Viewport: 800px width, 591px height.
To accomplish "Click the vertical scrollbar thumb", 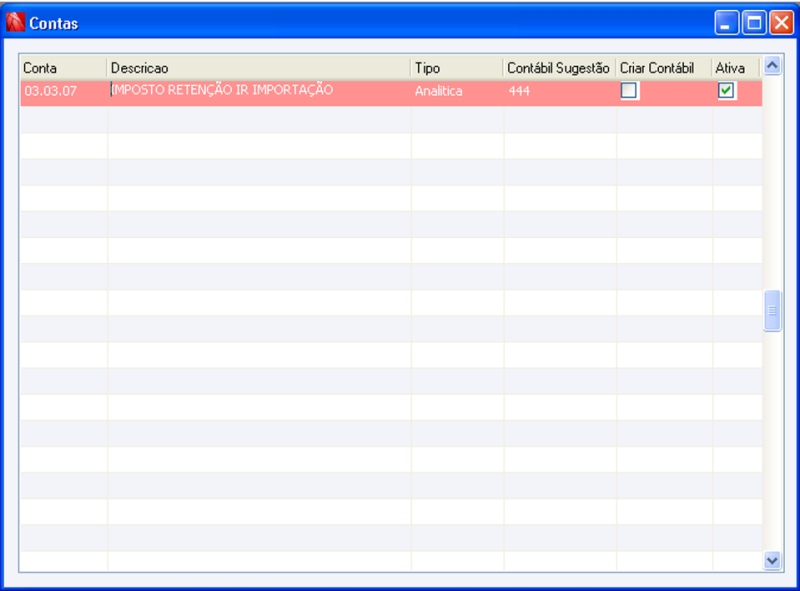I will coord(771,310).
